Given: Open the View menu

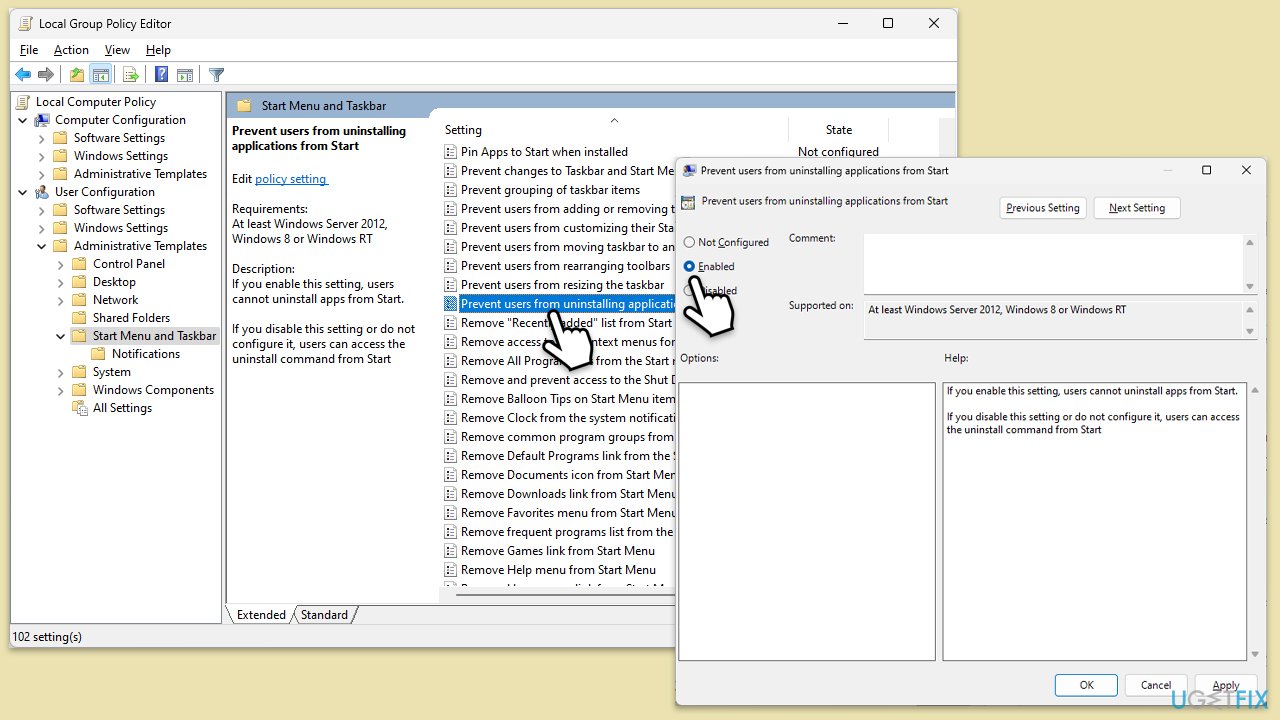Looking at the screenshot, I should point(117,50).
